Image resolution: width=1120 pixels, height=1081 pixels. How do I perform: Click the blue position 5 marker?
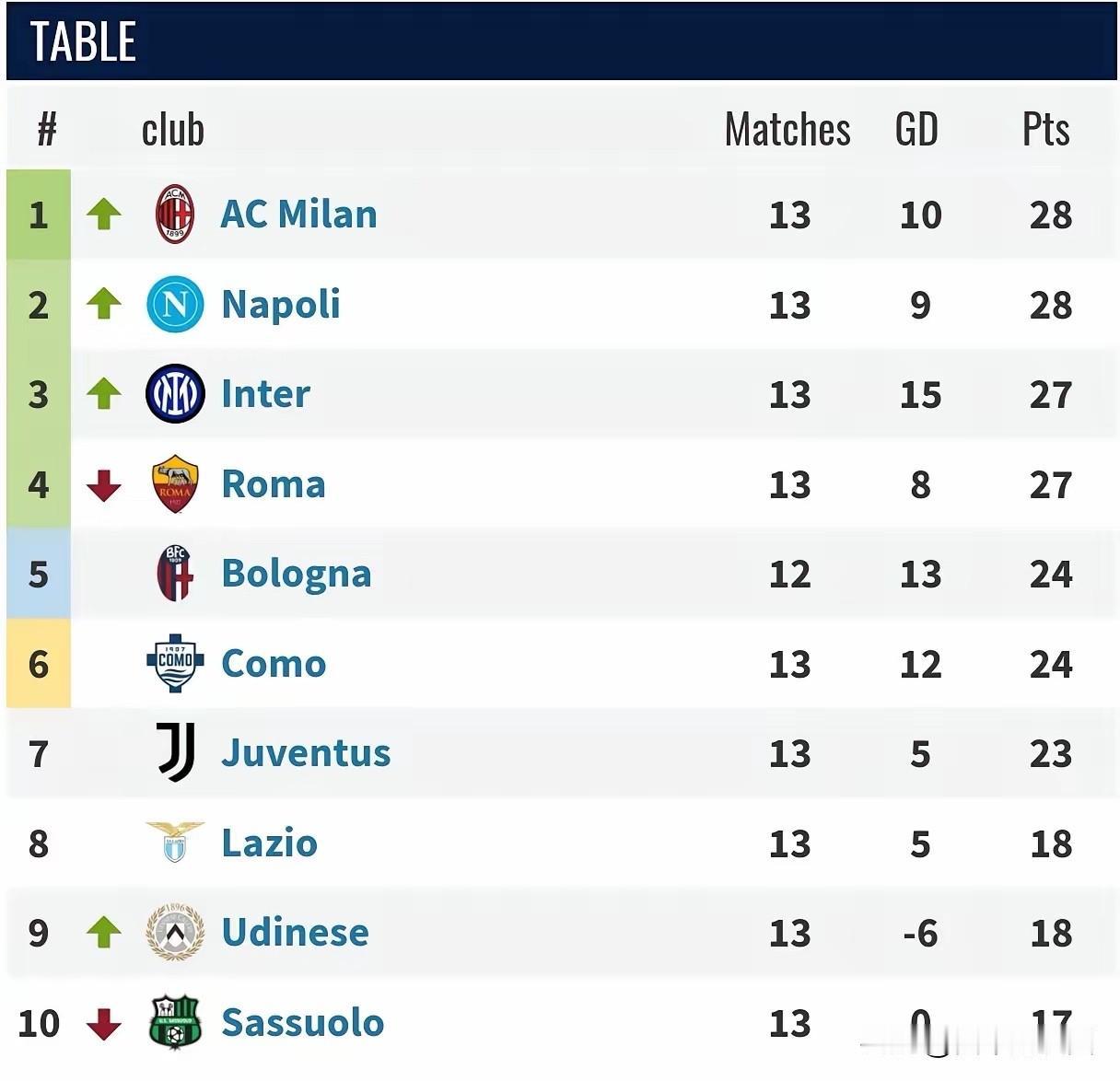[x=39, y=573]
